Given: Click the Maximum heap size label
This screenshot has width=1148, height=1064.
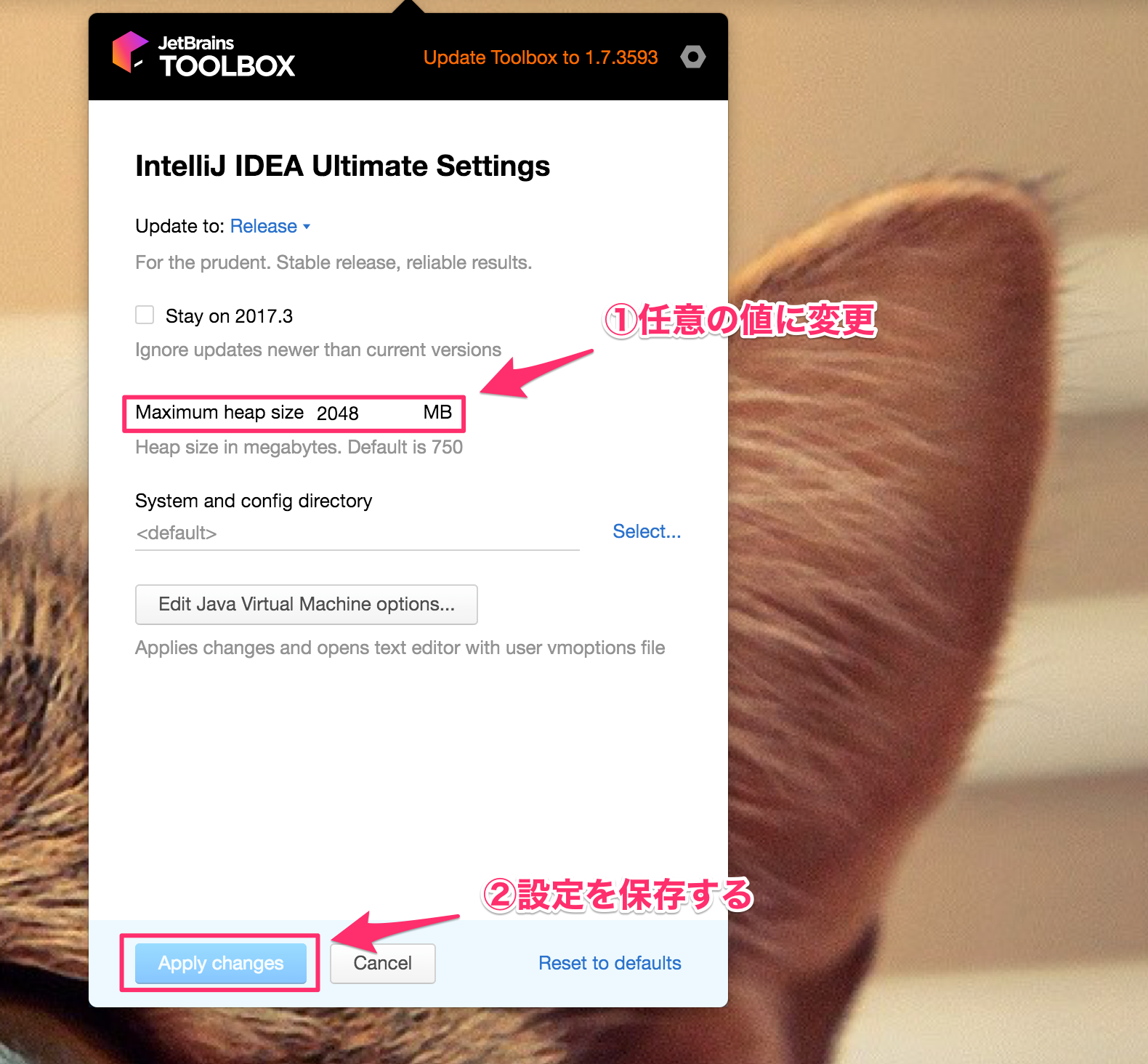Looking at the screenshot, I should pyautogui.click(x=219, y=412).
